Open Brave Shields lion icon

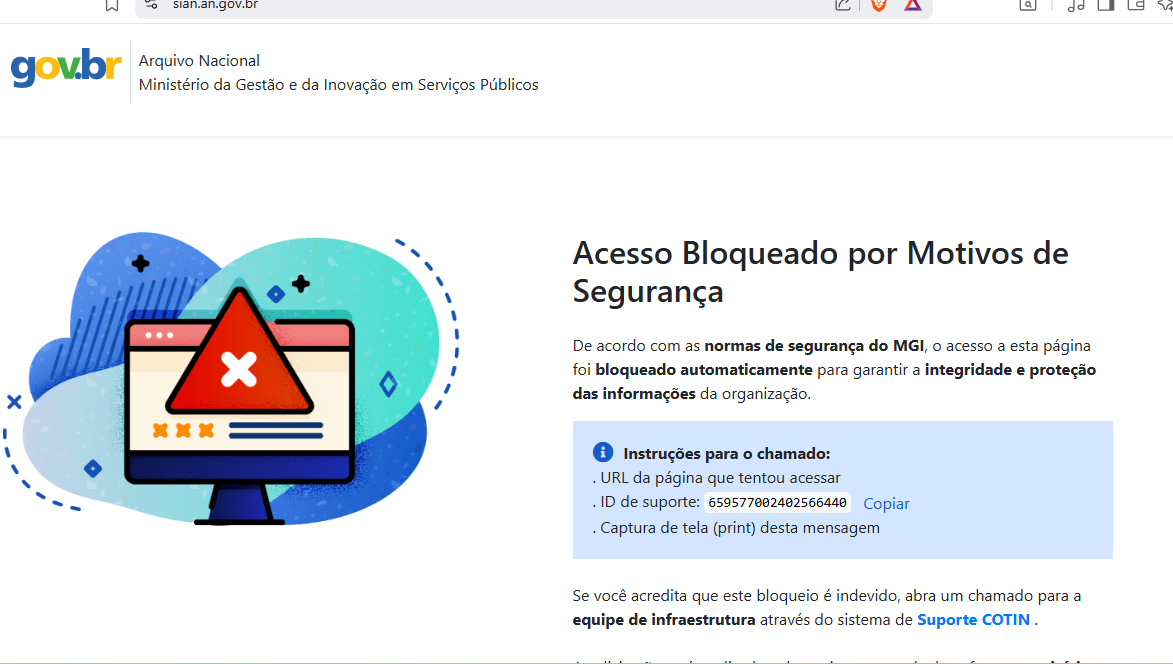click(x=879, y=5)
